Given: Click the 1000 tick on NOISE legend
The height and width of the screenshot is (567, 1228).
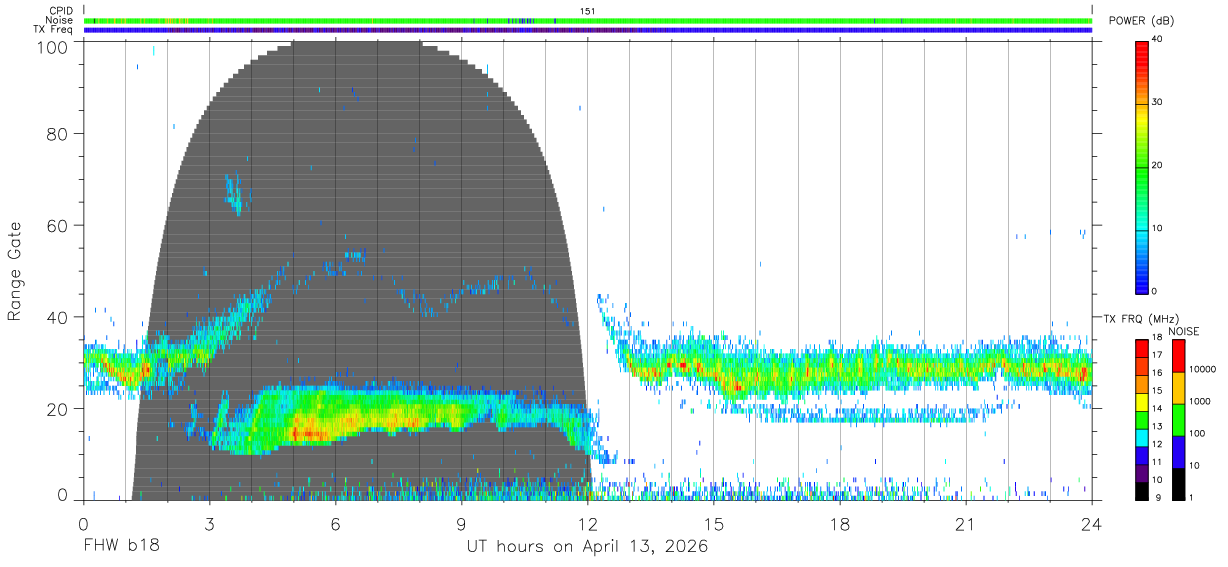Looking at the screenshot, I should coord(1201,401).
